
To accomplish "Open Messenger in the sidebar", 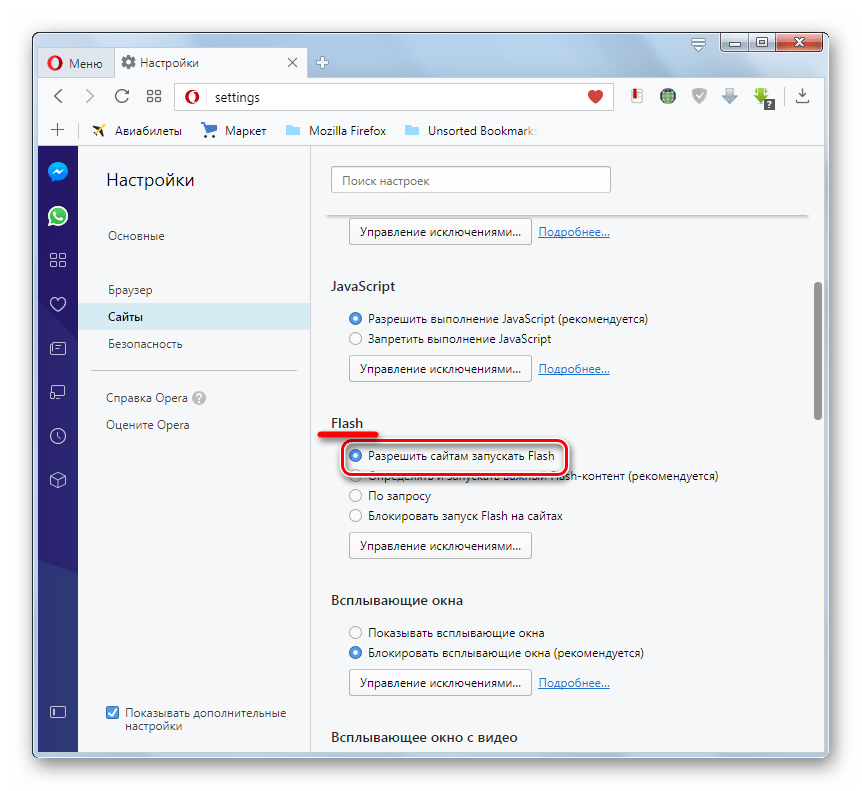I will (58, 172).
